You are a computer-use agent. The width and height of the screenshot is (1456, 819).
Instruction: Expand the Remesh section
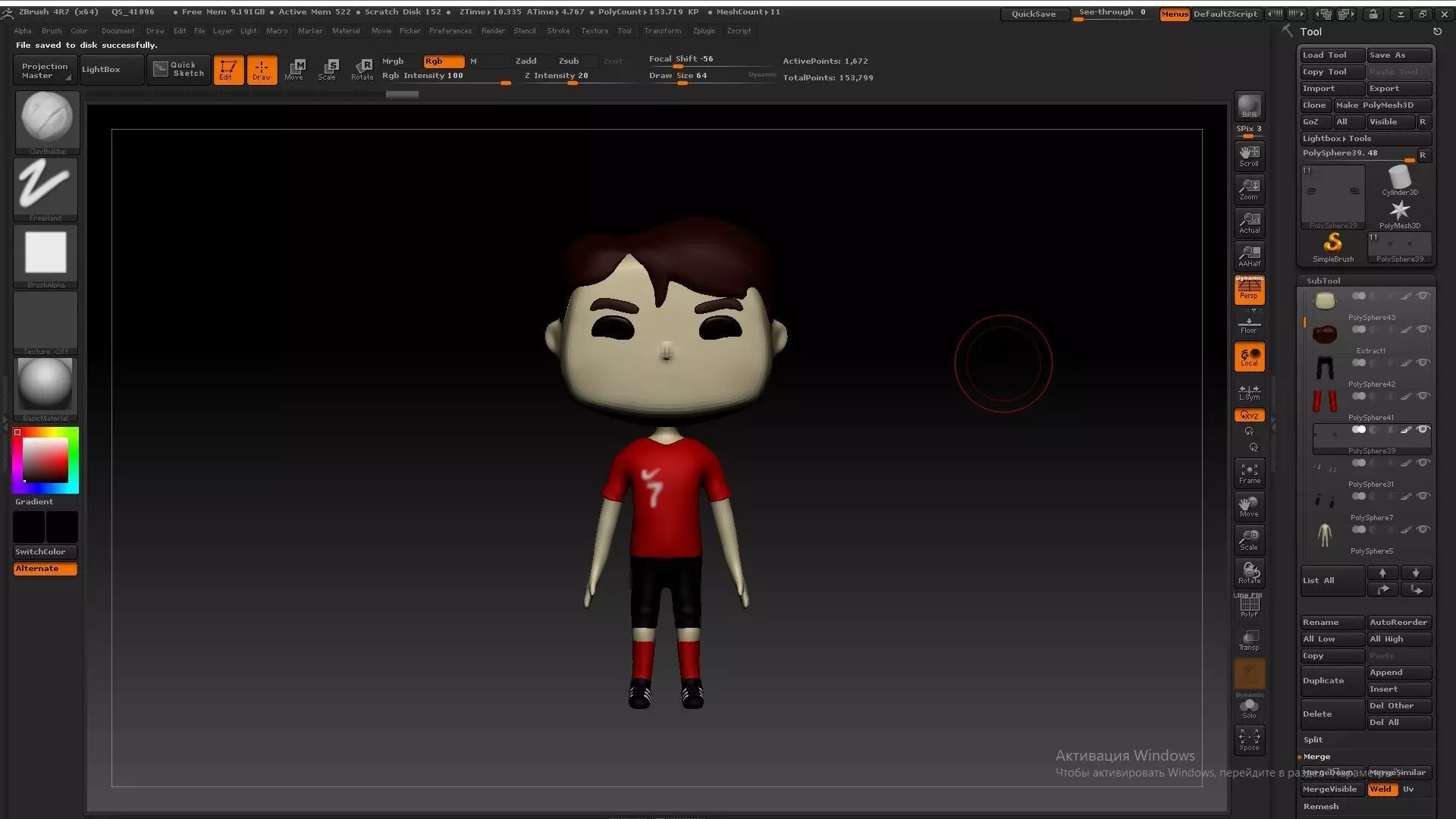[1321, 807]
